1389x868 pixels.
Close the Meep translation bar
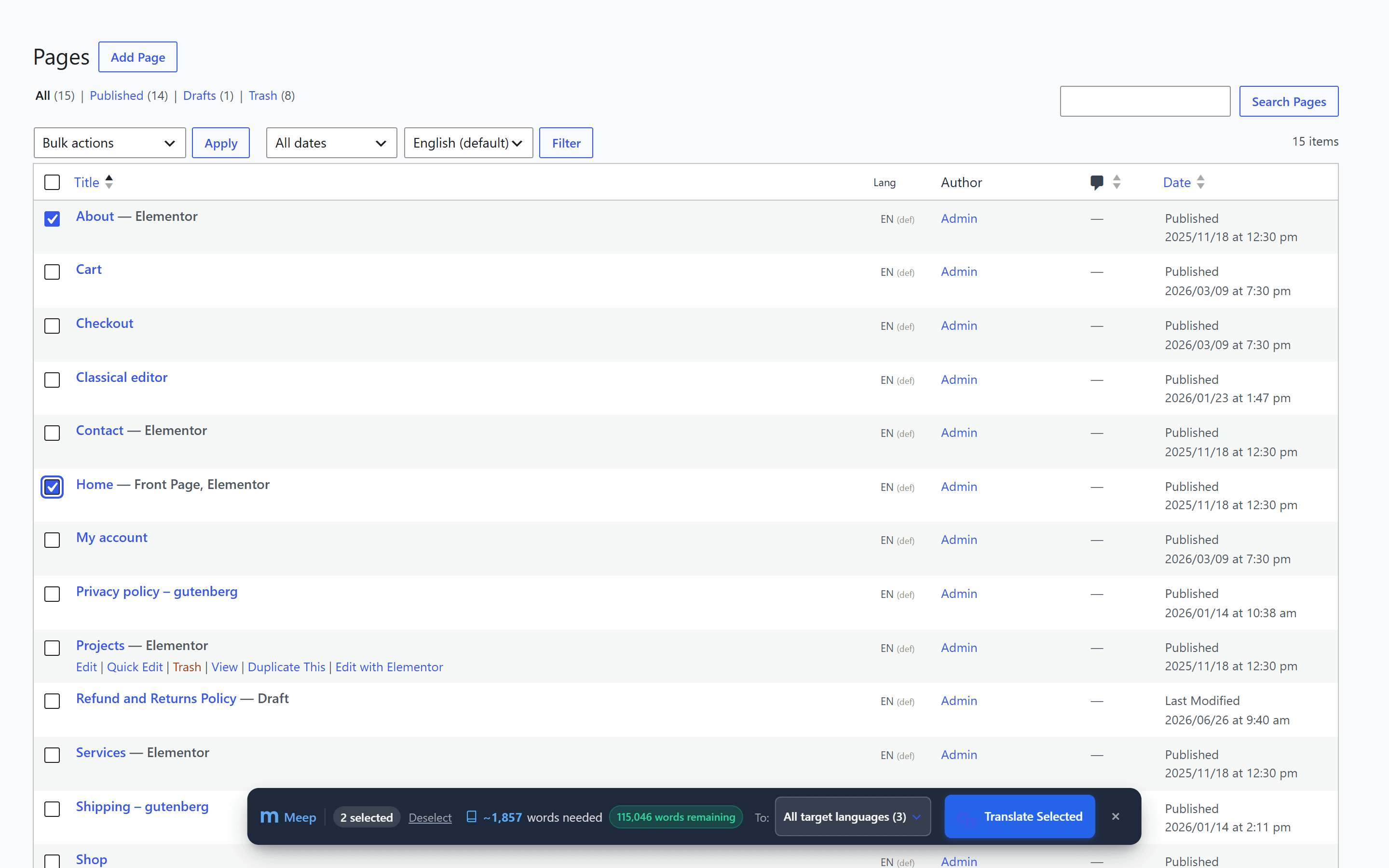[1115, 816]
